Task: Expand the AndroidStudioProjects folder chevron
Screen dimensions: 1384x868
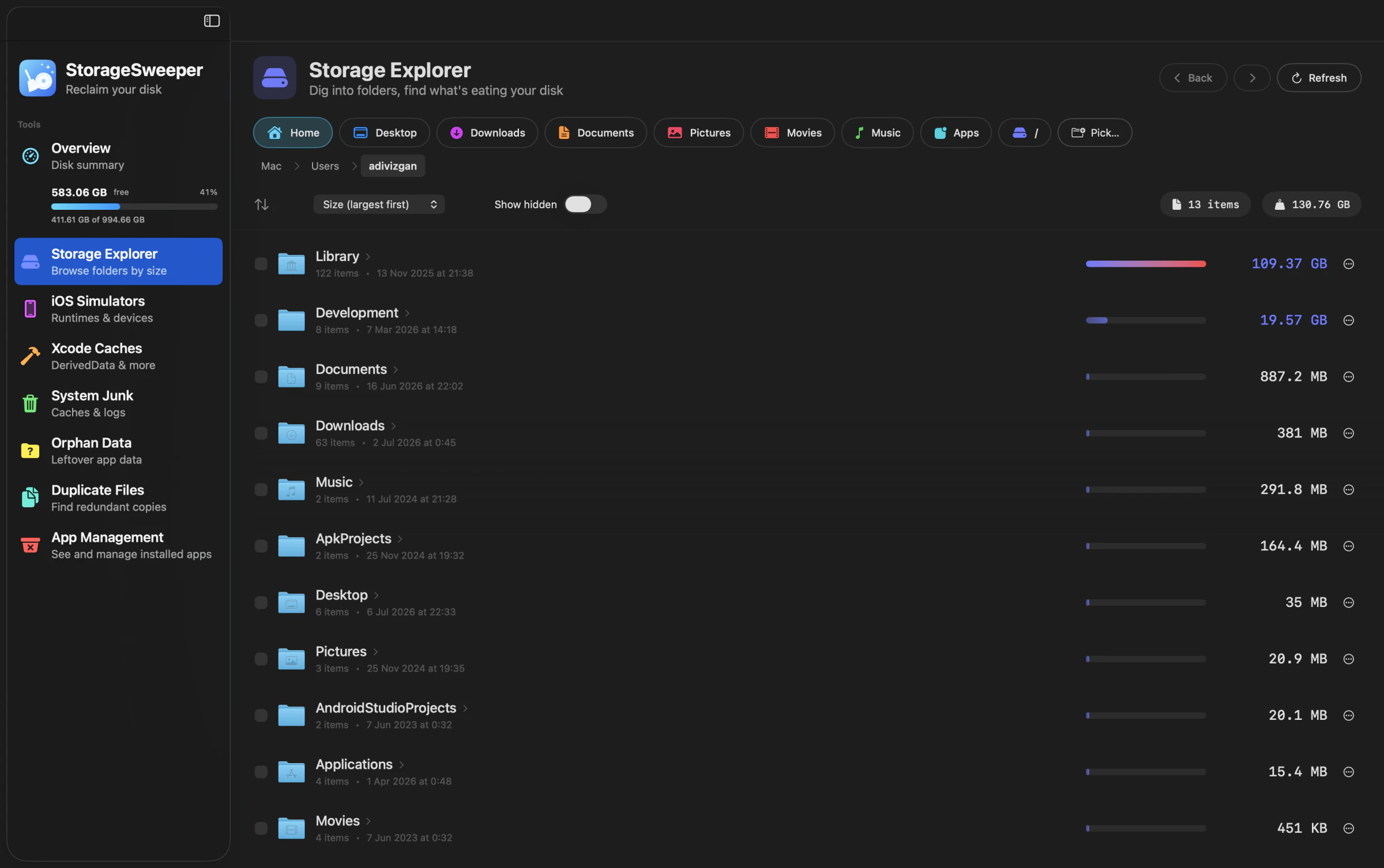Action: tap(465, 709)
